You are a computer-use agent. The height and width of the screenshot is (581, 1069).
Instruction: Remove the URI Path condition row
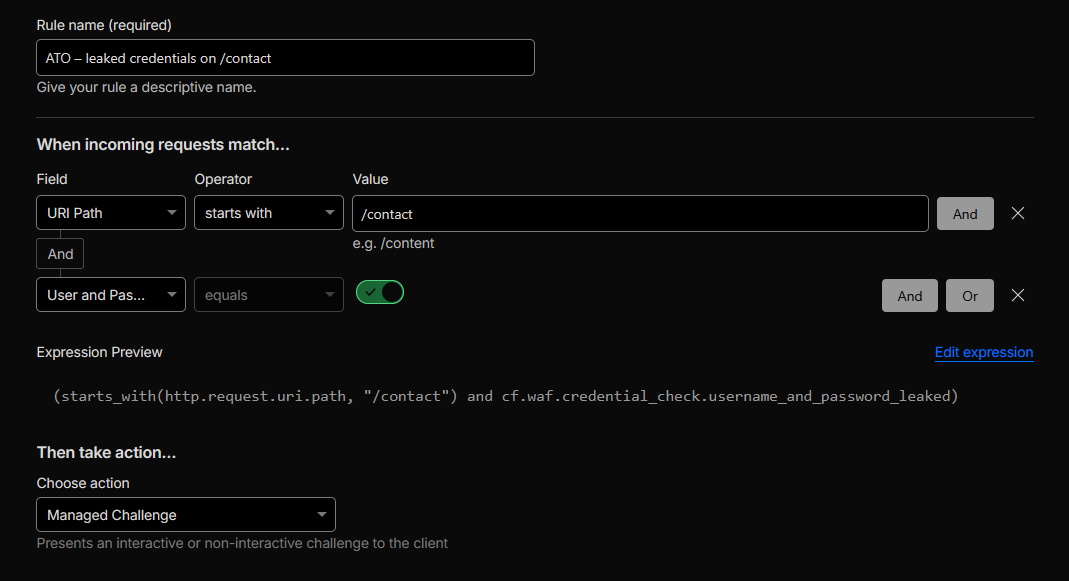[1017, 213]
